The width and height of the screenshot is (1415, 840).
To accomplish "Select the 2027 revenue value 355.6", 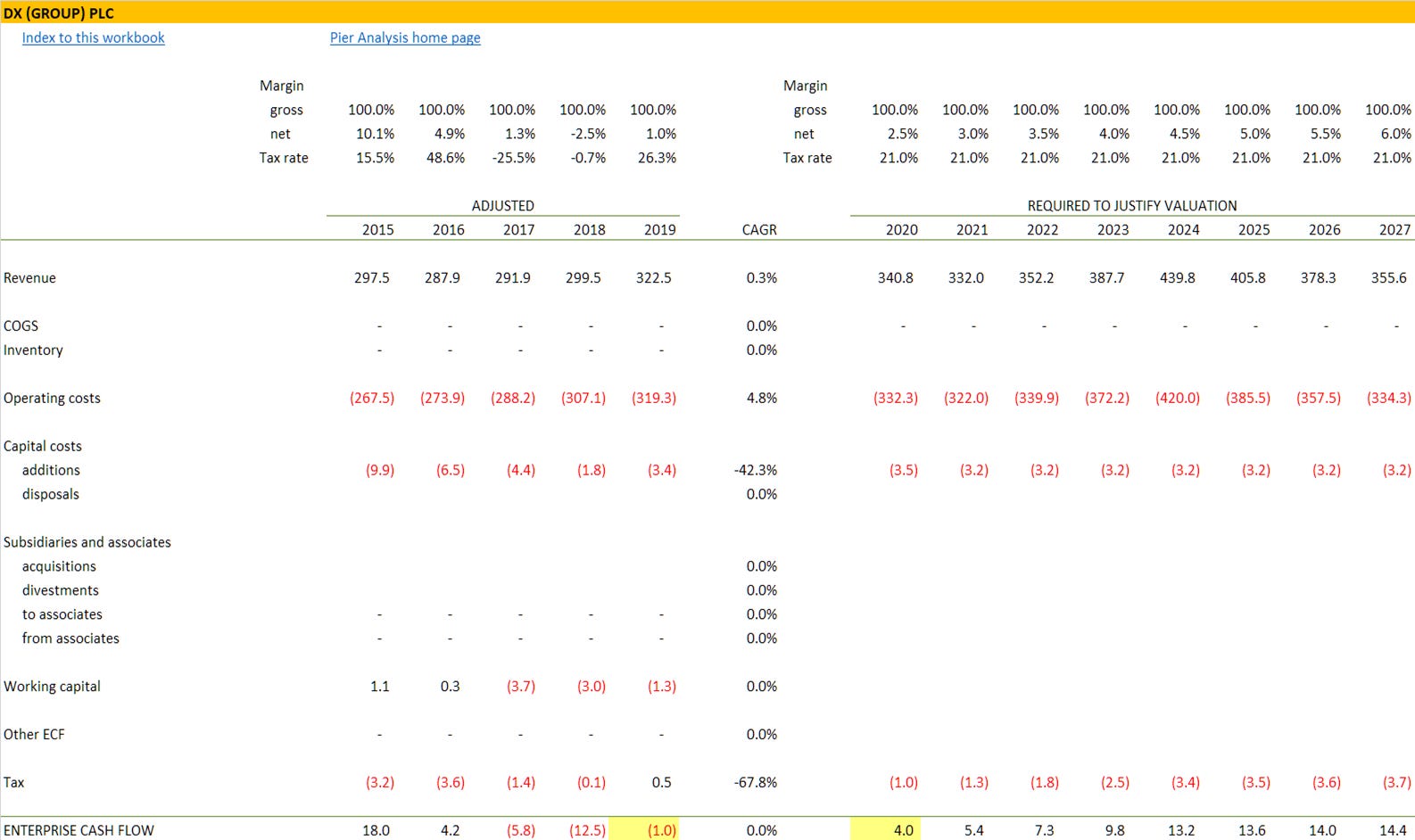I will pos(1388,277).
